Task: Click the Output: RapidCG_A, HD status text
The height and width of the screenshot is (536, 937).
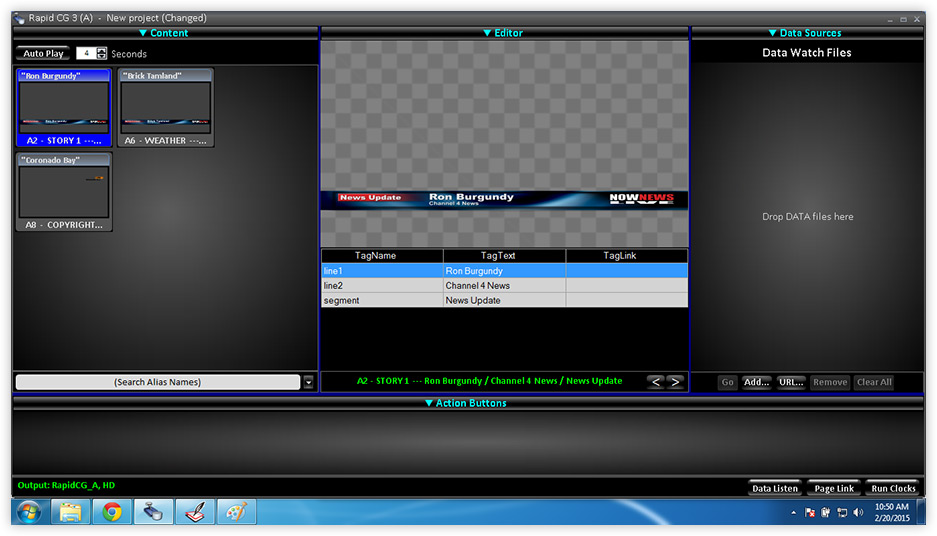Action: click(66, 485)
